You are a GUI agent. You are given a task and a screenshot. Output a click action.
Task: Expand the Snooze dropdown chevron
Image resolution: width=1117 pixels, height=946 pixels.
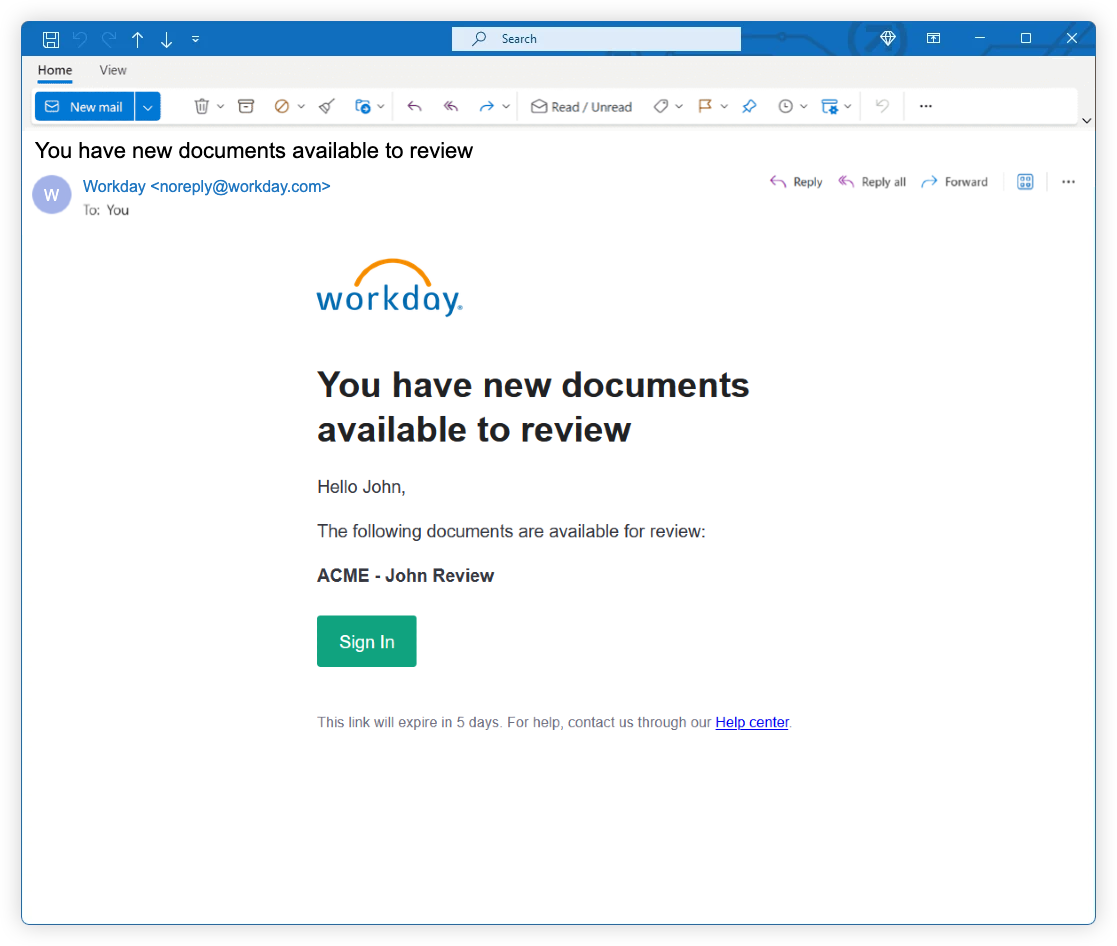[x=804, y=106]
